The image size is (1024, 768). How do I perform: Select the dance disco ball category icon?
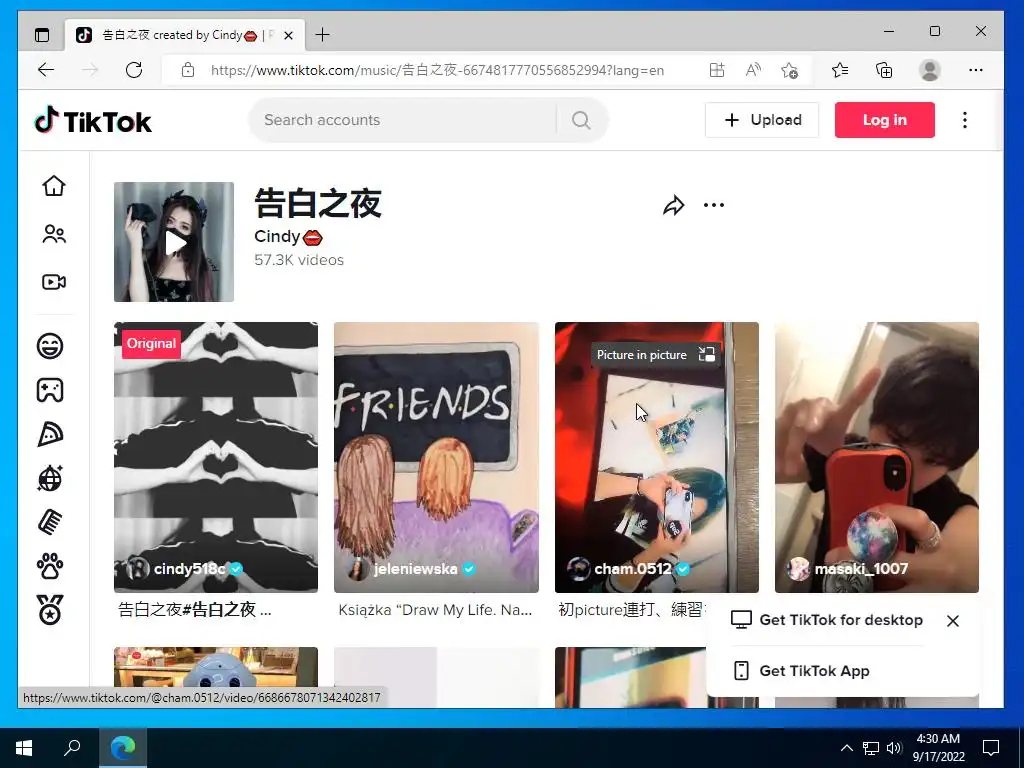pyautogui.click(x=50, y=479)
